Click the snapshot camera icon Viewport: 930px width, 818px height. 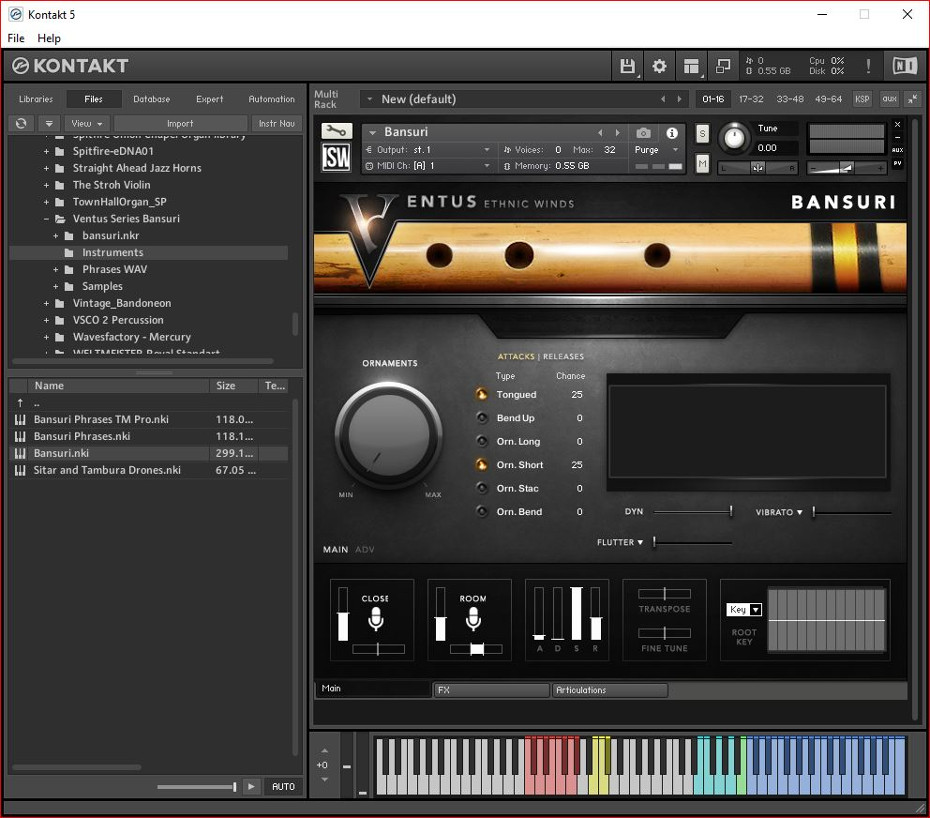coord(644,133)
